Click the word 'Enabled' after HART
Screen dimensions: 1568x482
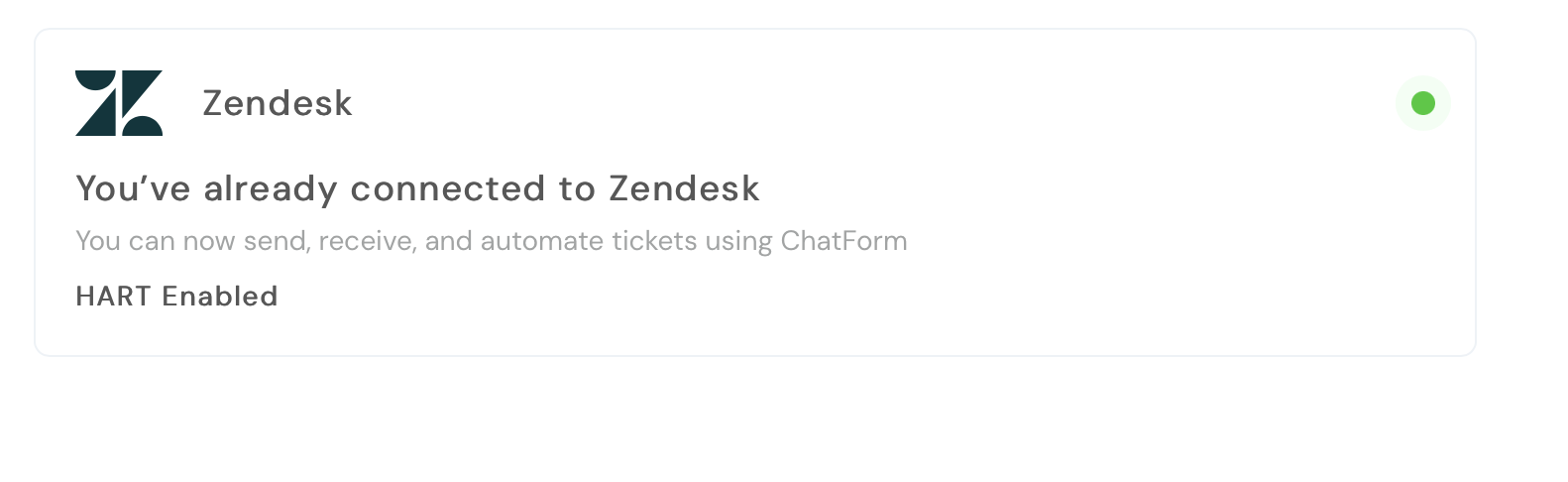tap(220, 297)
